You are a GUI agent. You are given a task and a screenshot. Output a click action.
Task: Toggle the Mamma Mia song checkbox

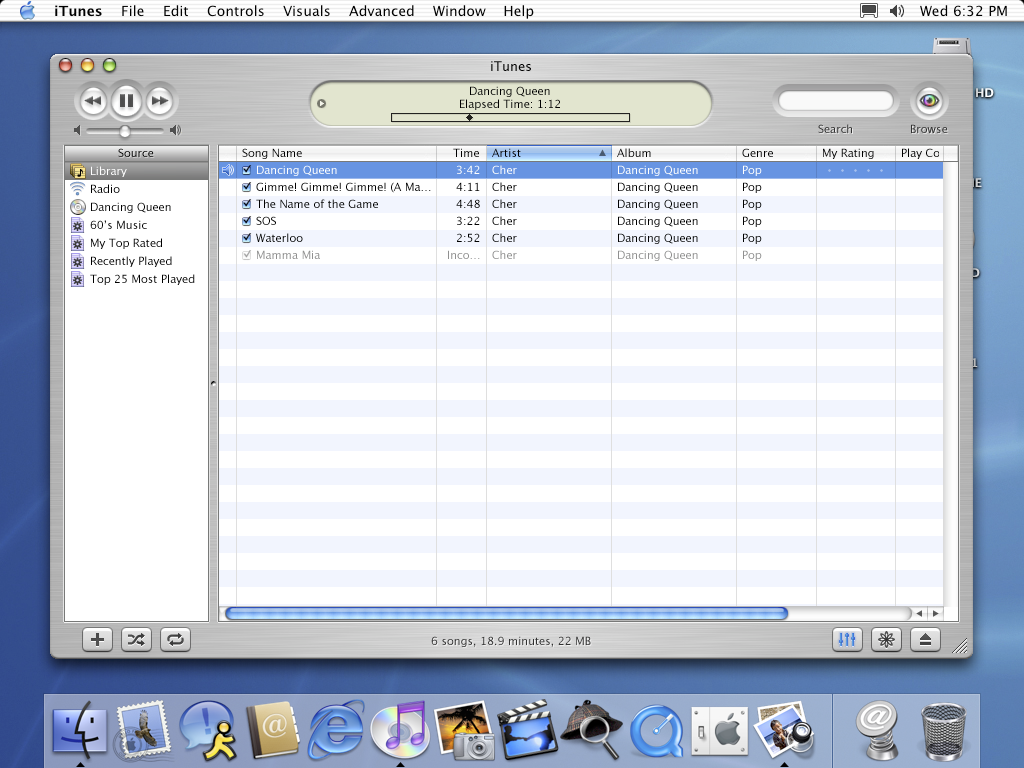tap(247, 255)
